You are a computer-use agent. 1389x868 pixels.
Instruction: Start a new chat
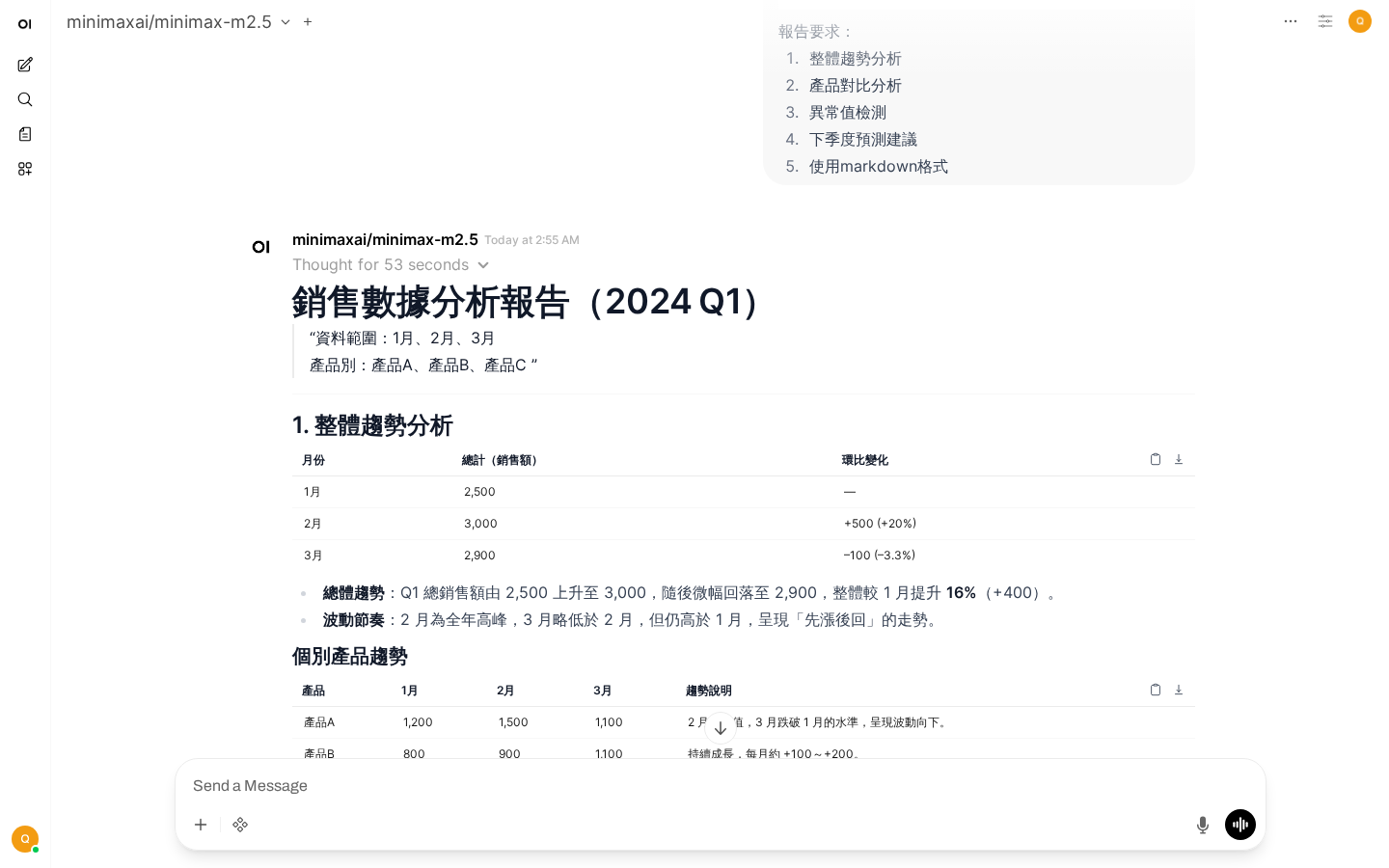click(x=25, y=65)
